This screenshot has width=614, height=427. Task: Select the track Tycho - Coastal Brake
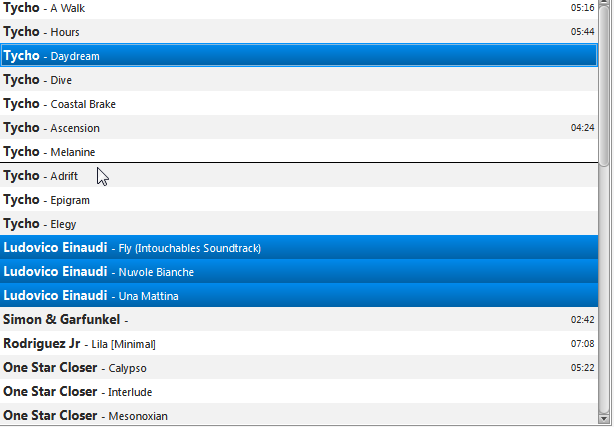coord(299,103)
